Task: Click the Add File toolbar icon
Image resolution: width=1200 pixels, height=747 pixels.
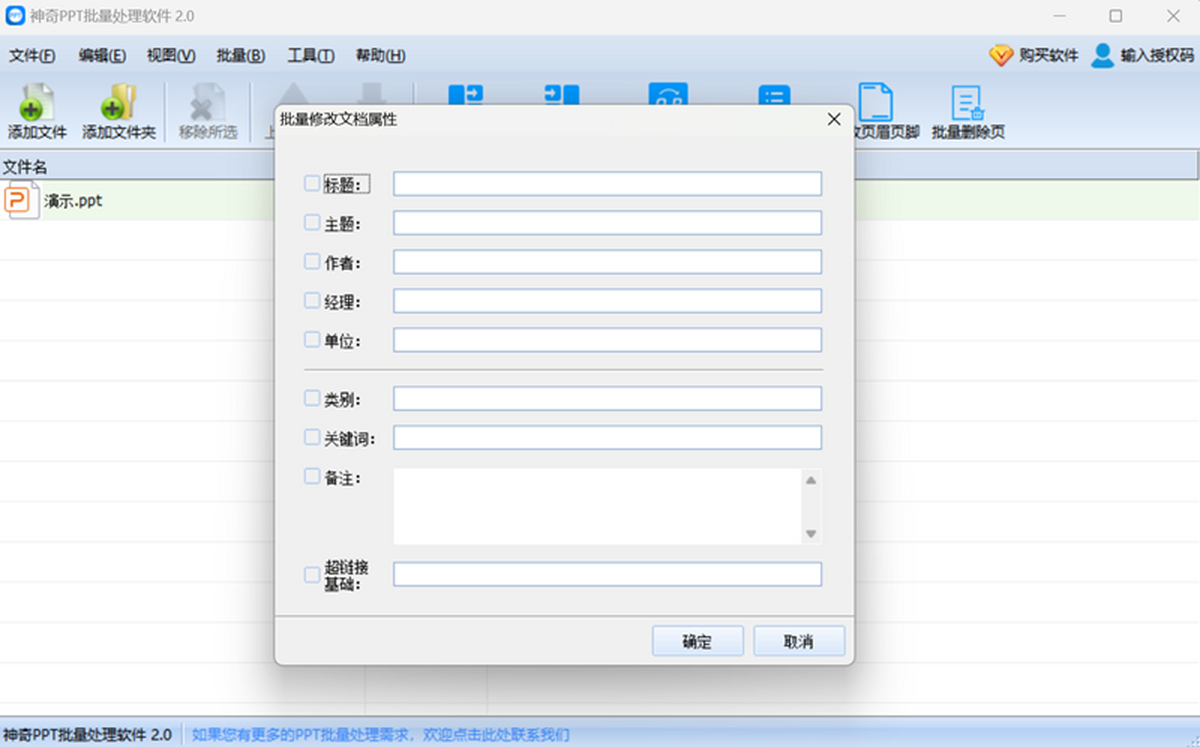Action: click(36, 103)
